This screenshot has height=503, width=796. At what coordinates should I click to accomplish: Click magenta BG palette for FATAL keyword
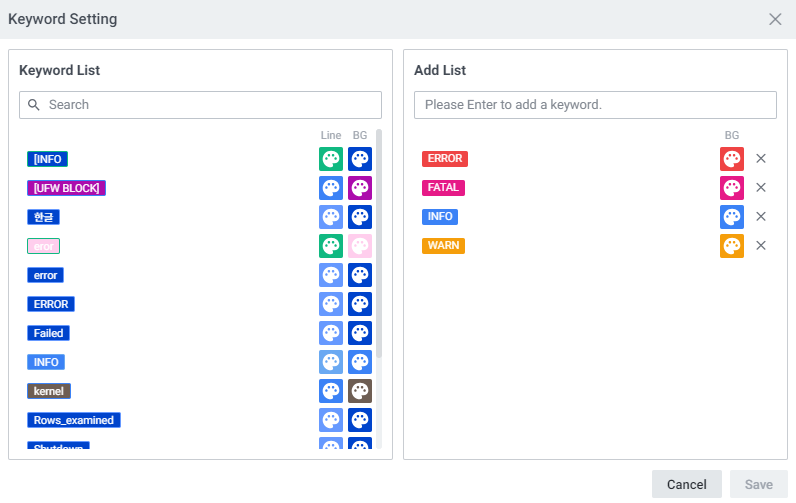tap(732, 188)
